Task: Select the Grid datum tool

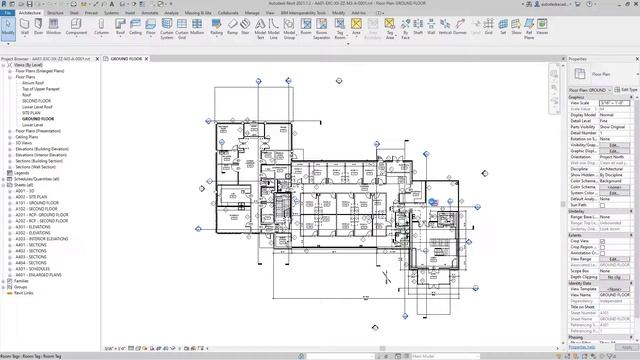Action: point(489,27)
